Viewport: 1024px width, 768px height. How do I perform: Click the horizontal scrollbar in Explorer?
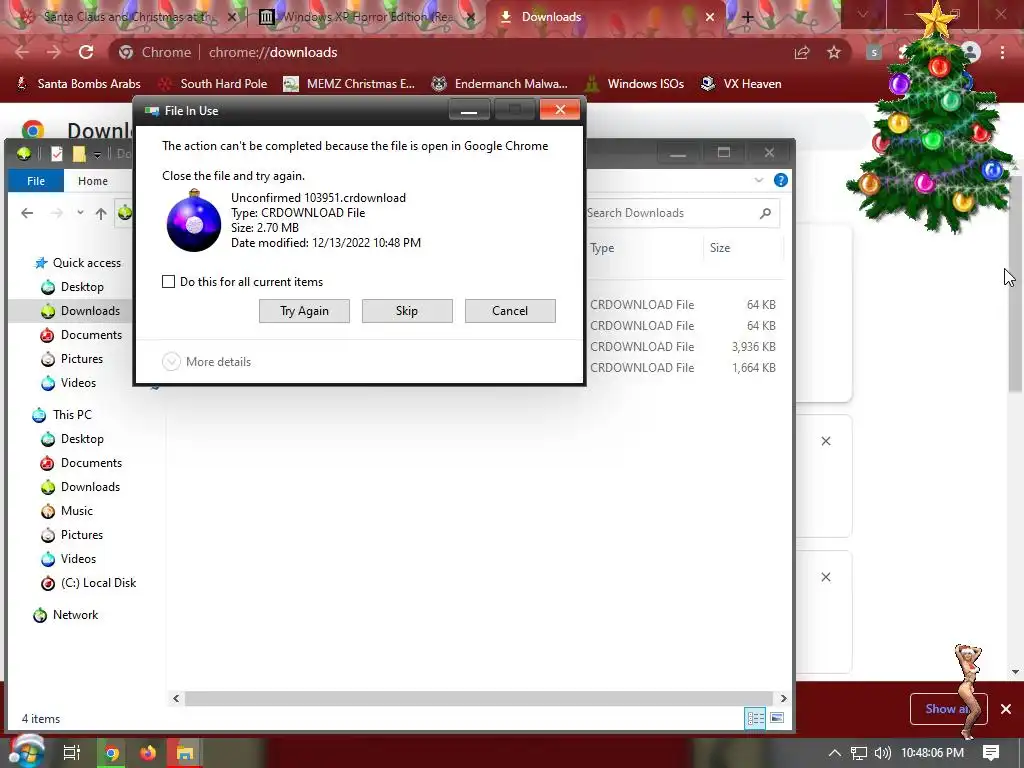pyautogui.click(x=479, y=698)
